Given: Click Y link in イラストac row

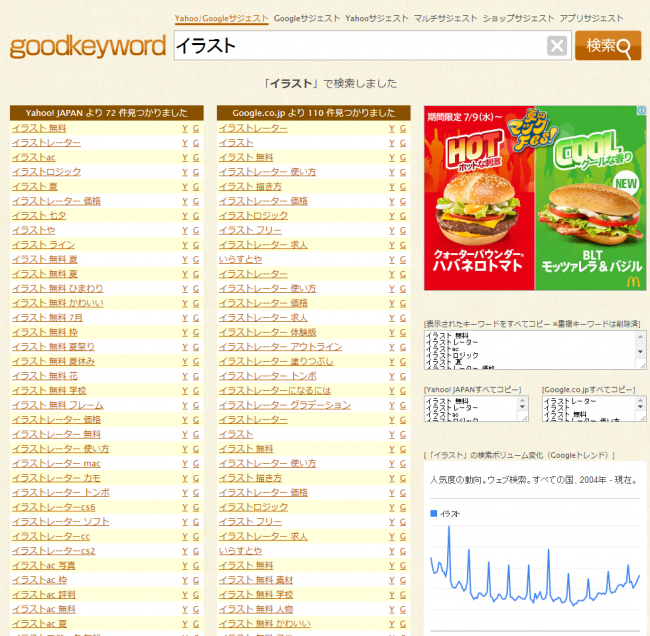Looking at the screenshot, I should pos(185,158).
